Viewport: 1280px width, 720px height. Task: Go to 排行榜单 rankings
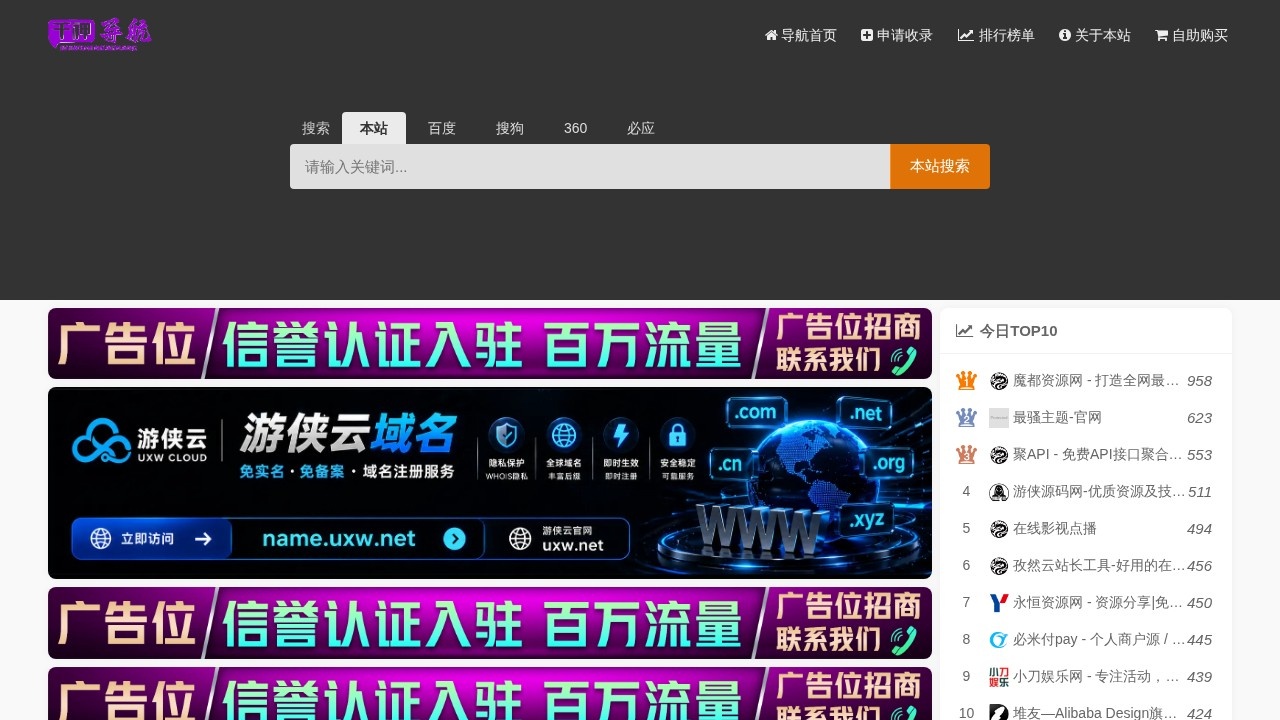(x=996, y=35)
